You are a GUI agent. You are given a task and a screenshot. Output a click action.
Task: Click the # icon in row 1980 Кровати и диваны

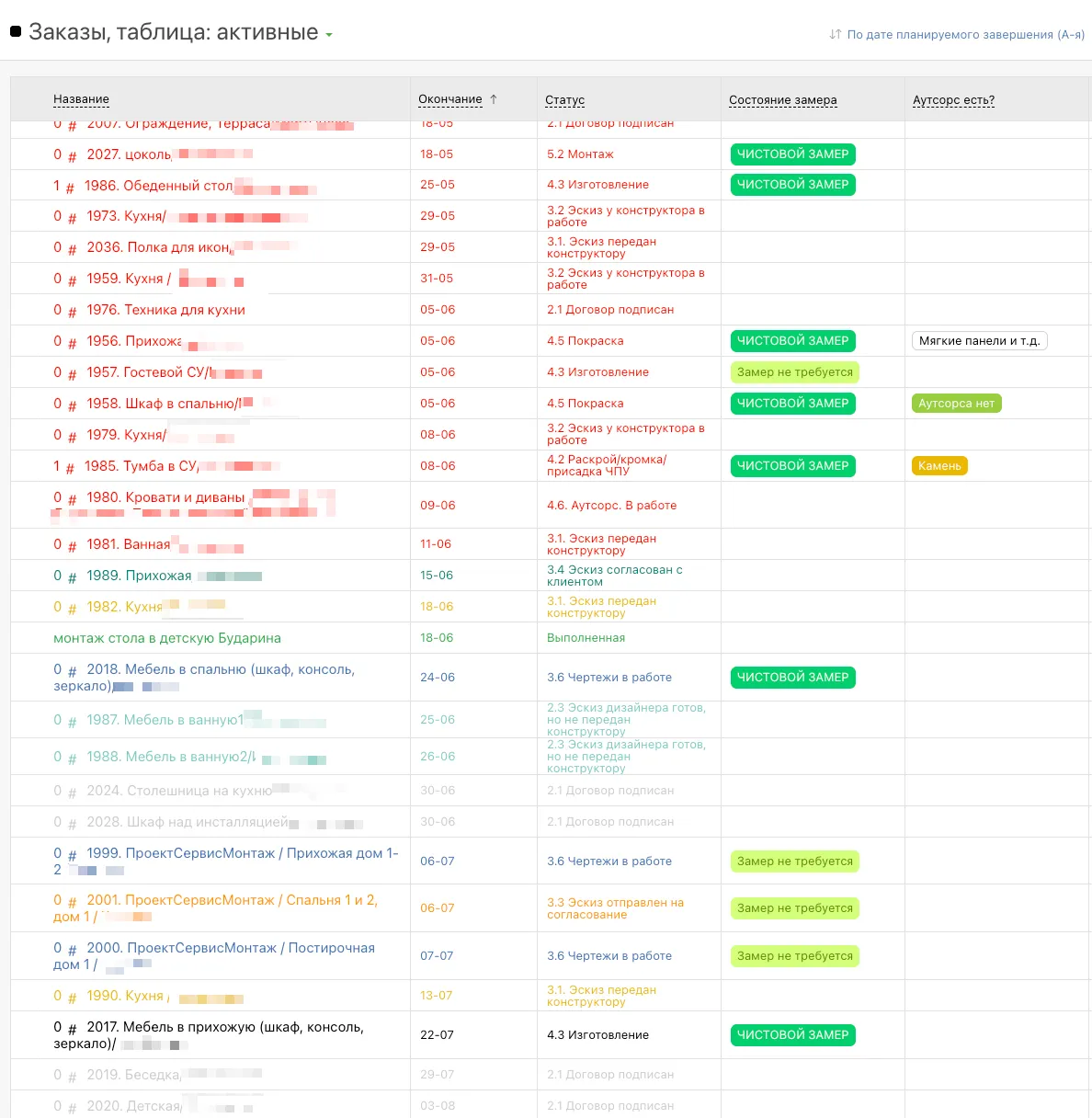point(72,499)
